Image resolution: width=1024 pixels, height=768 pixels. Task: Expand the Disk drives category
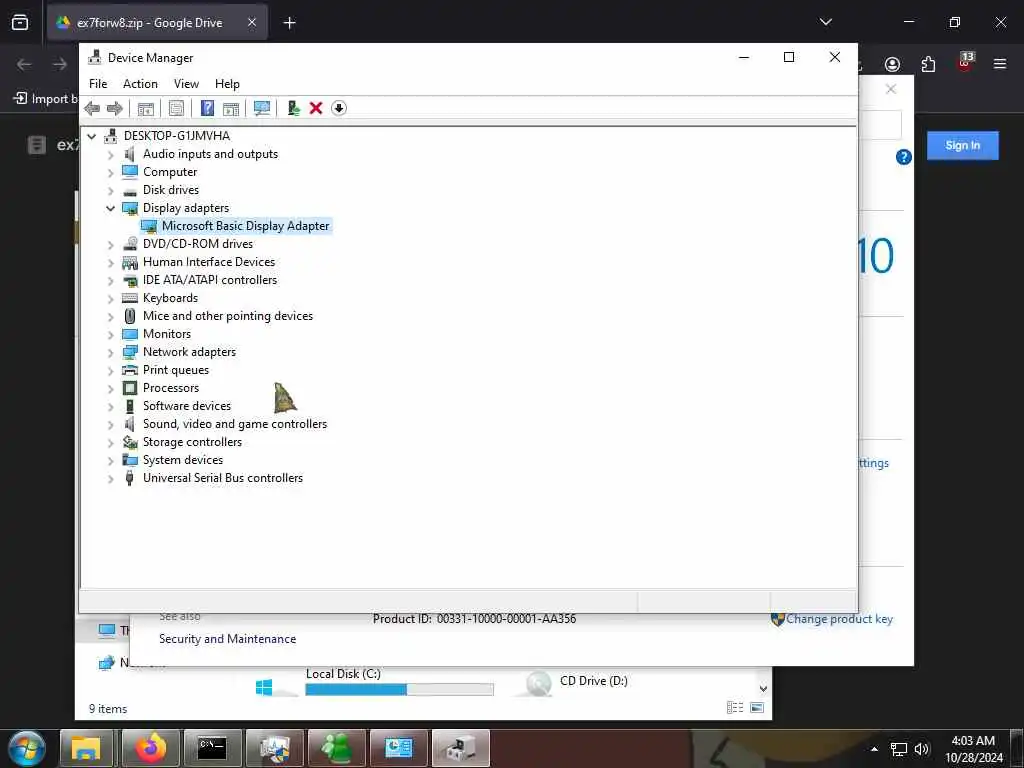click(110, 191)
